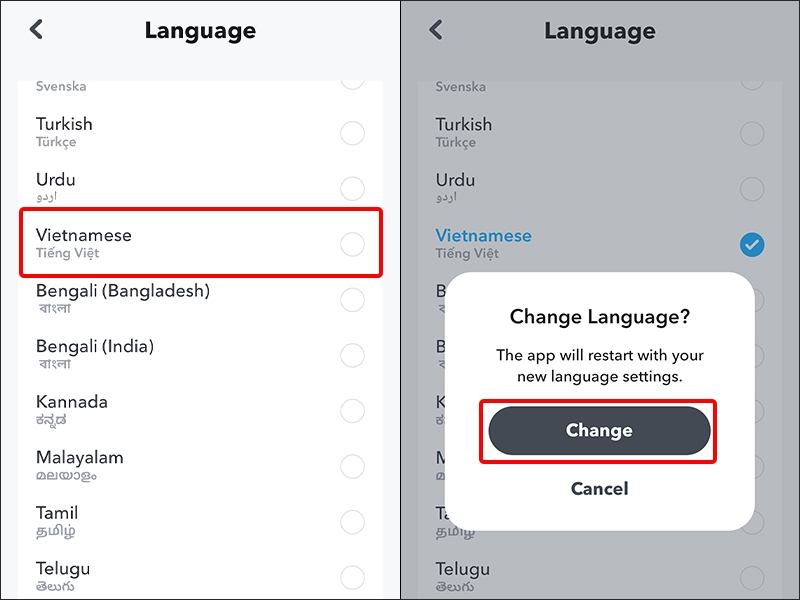
Task: Select the Turkish language row label
Action: coord(64,124)
